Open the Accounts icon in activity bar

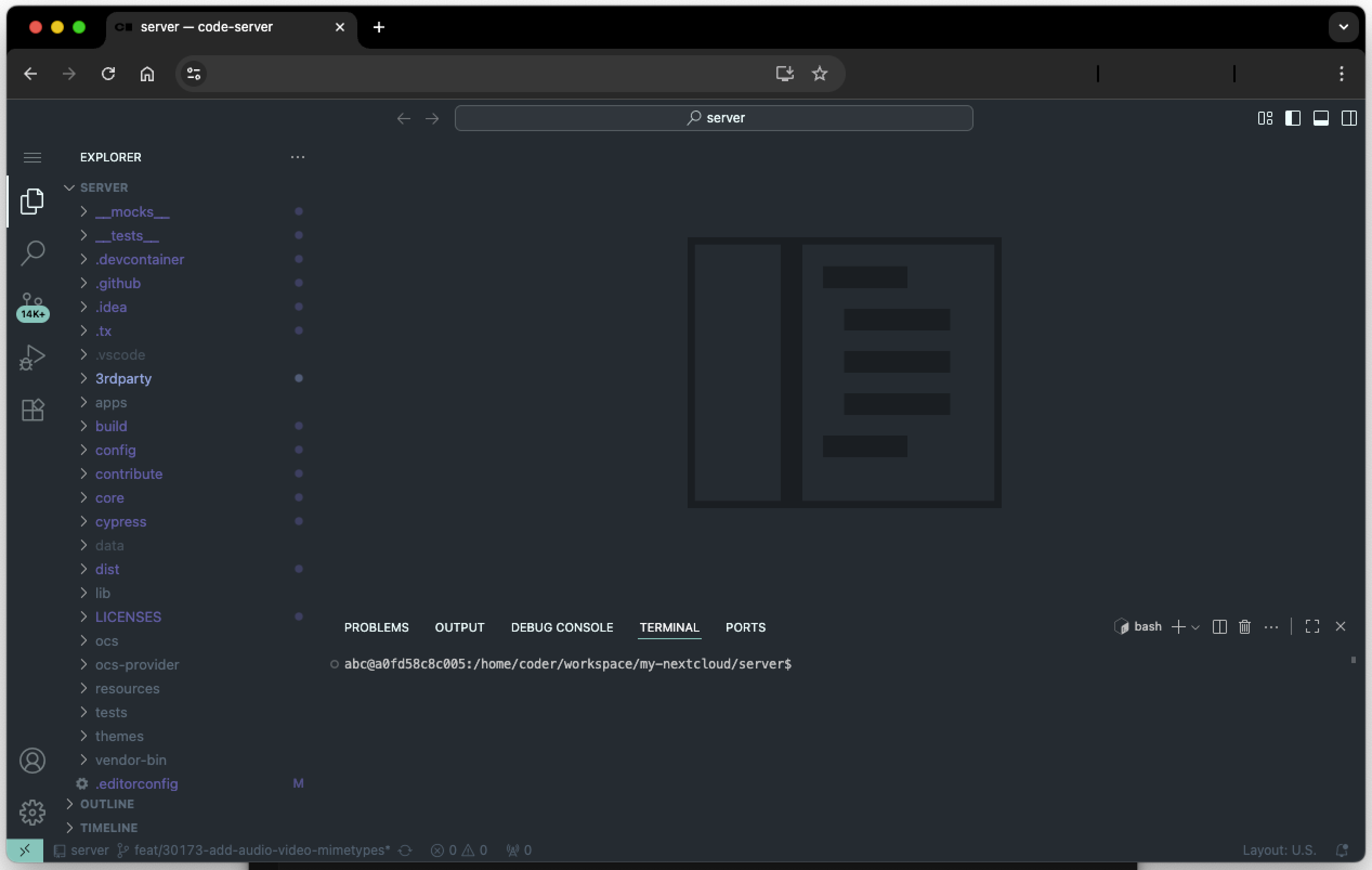(32, 760)
